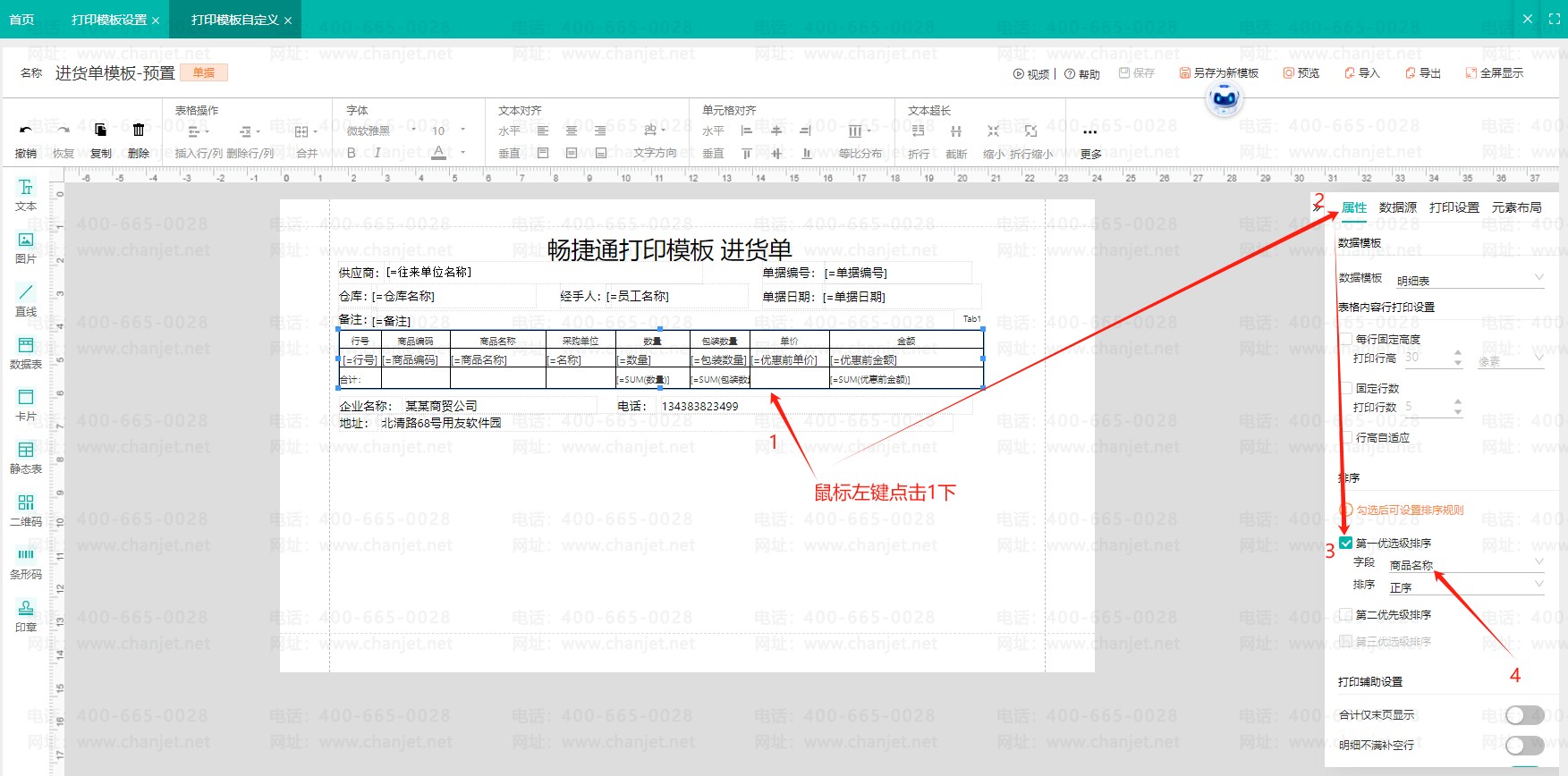Open the 字段 dropdown showing 商品名称
This screenshot has width=1568, height=776.
[1463, 564]
